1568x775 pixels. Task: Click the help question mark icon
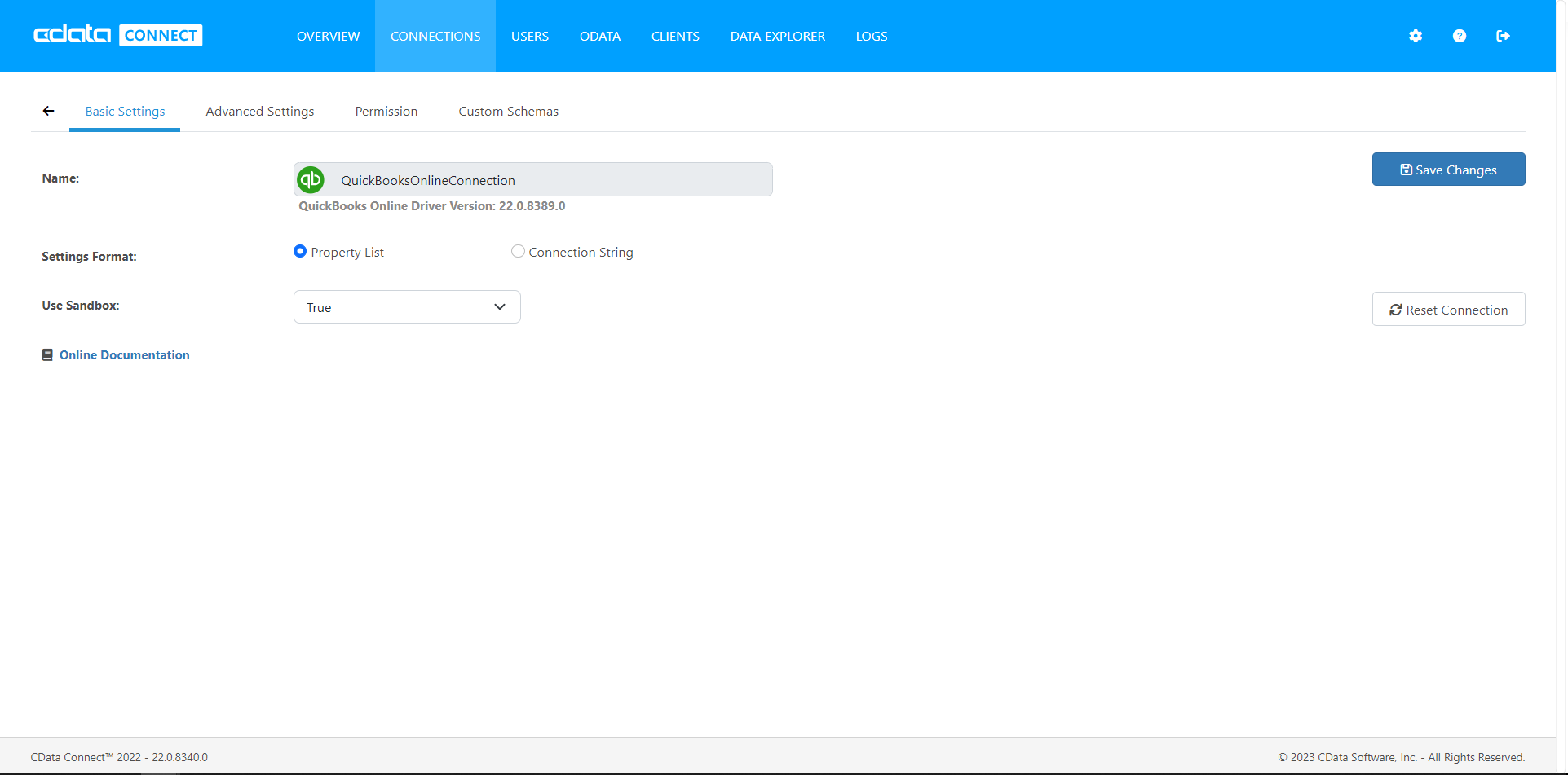point(1460,36)
